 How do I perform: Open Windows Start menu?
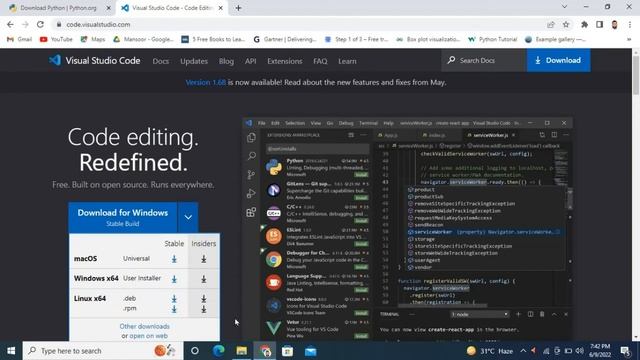(11, 351)
